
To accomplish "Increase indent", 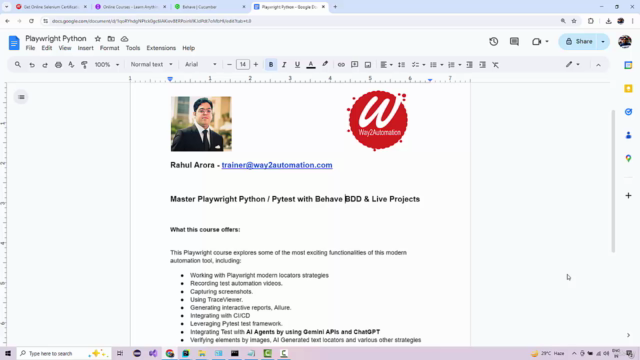I will [482, 64].
